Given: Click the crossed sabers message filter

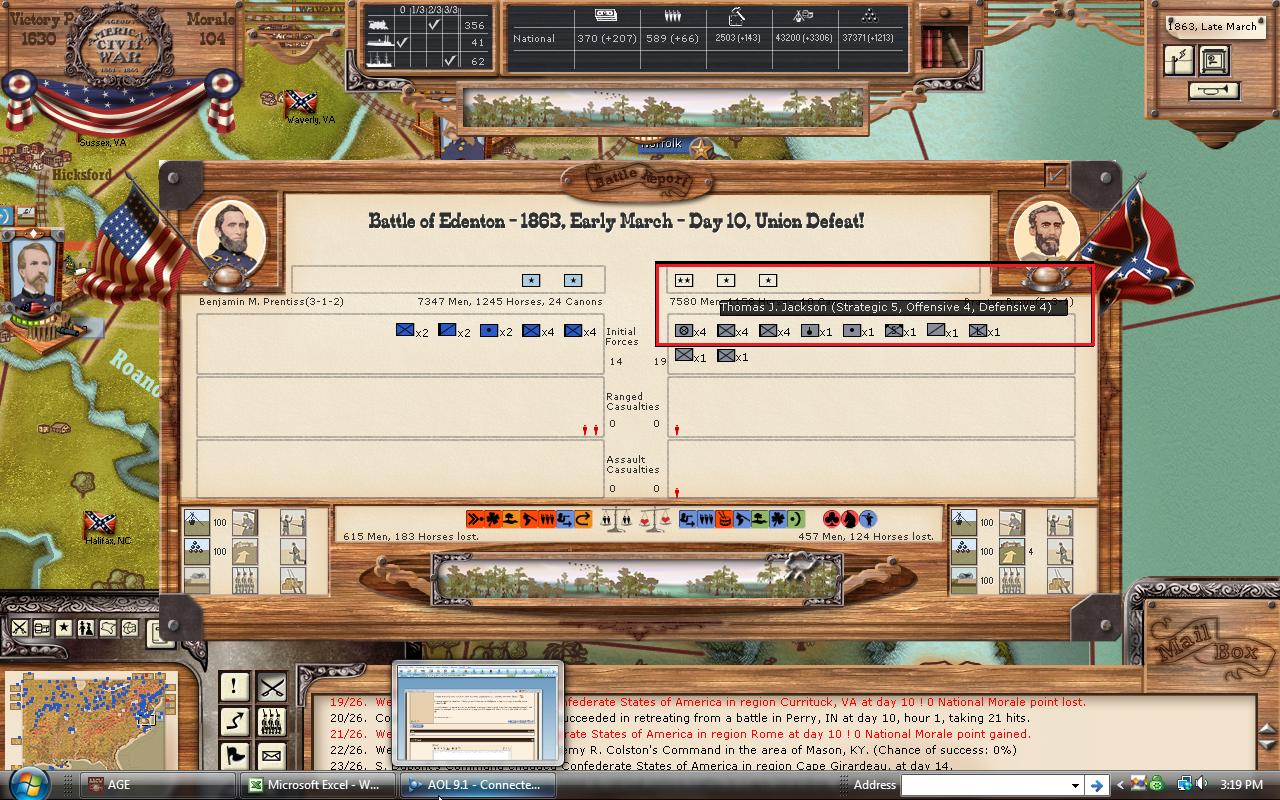Looking at the screenshot, I should tap(271, 687).
